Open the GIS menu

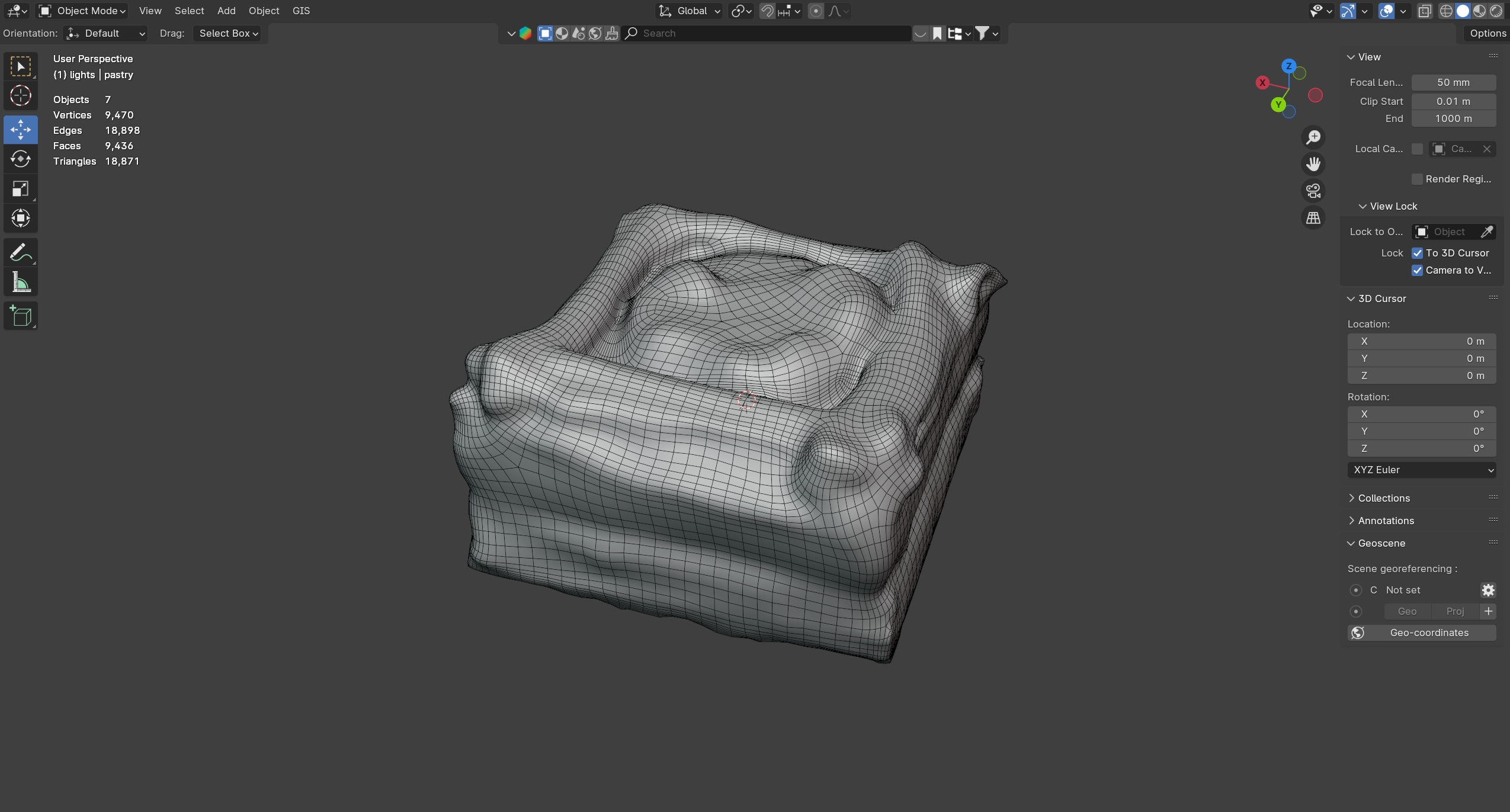[x=301, y=11]
